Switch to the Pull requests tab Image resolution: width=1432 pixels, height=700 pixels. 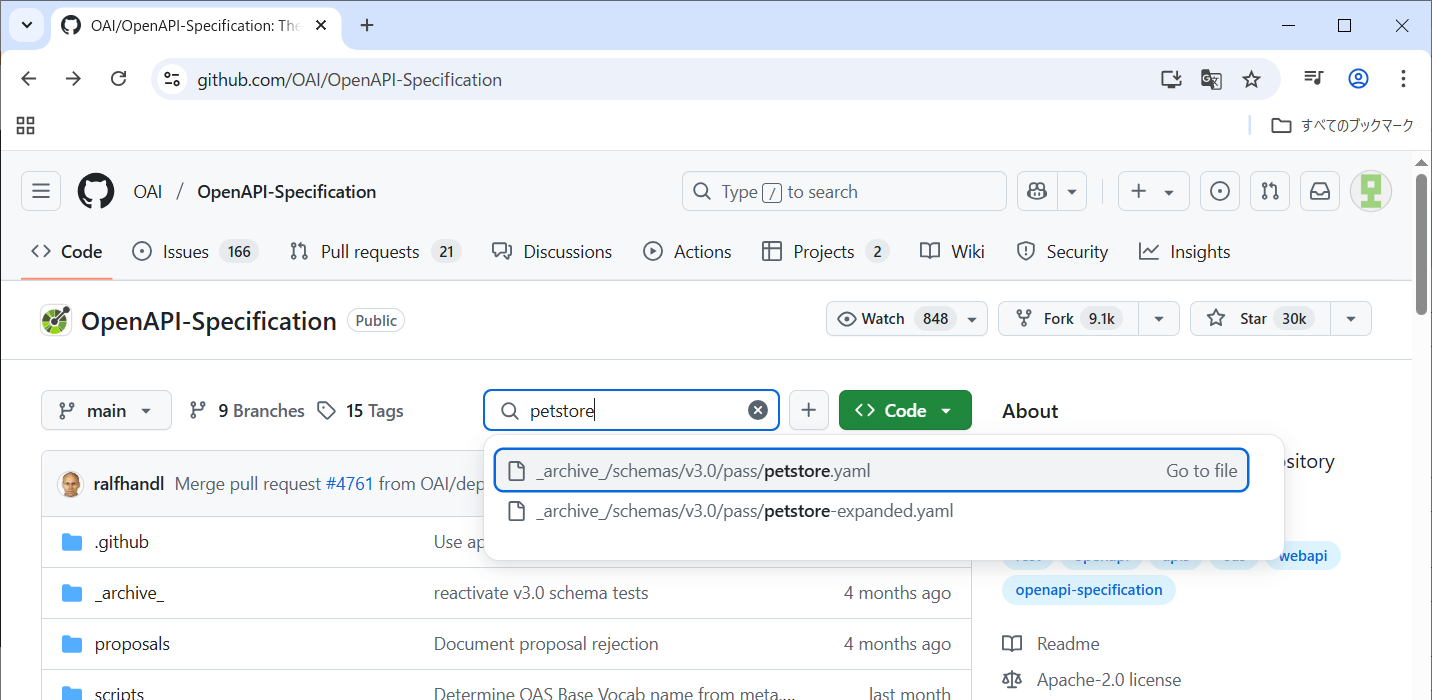click(374, 252)
